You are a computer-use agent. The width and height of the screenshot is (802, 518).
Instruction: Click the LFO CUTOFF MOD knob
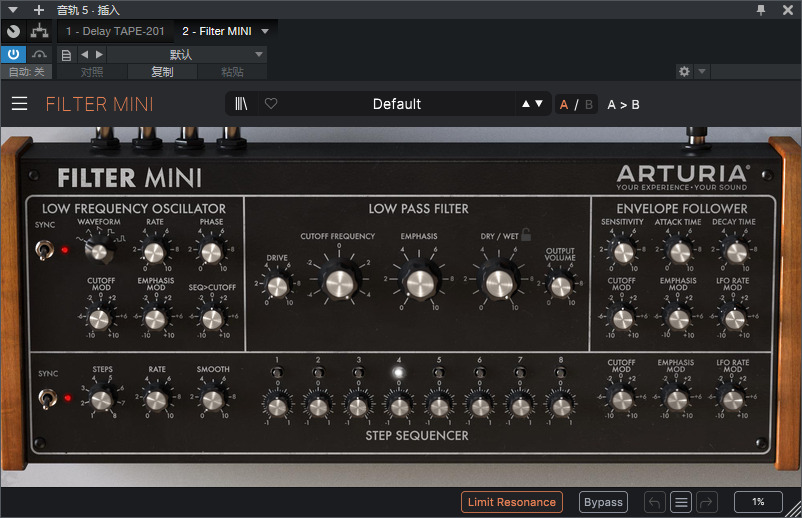click(100, 319)
